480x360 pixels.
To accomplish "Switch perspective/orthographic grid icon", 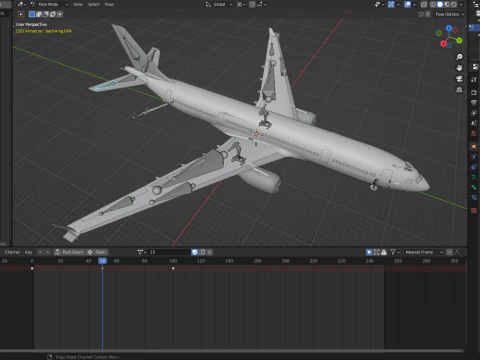I will click(x=459, y=90).
